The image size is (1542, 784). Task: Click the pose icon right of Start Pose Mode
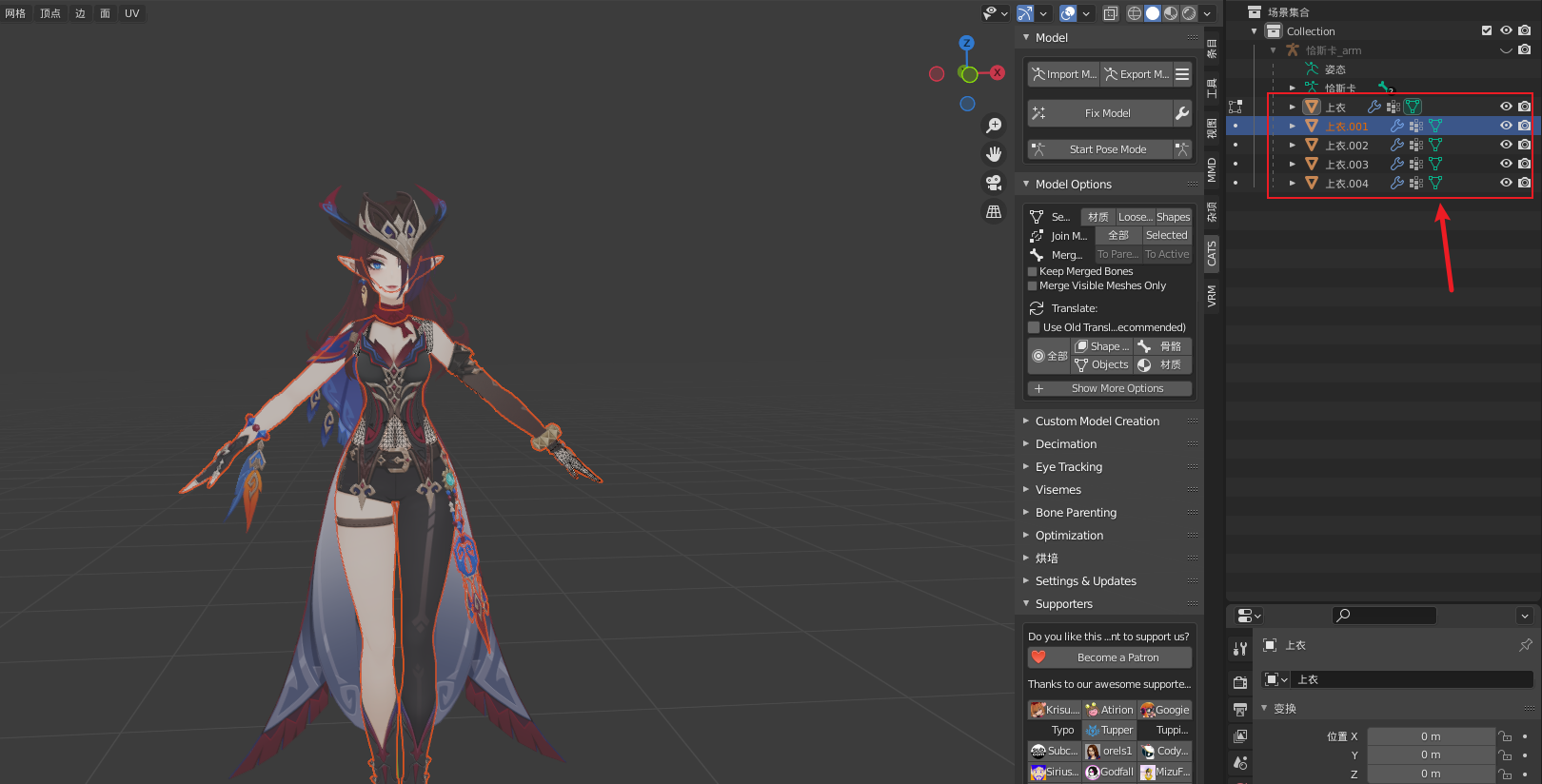pos(1182,149)
